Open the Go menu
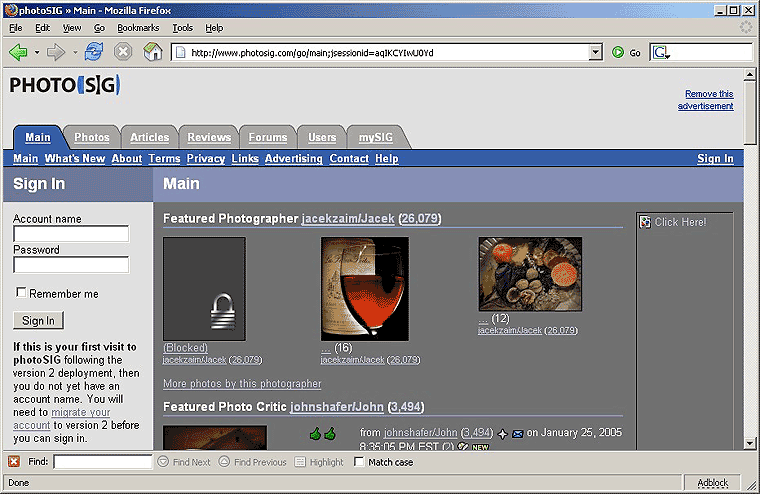760x494 pixels. [x=99, y=28]
